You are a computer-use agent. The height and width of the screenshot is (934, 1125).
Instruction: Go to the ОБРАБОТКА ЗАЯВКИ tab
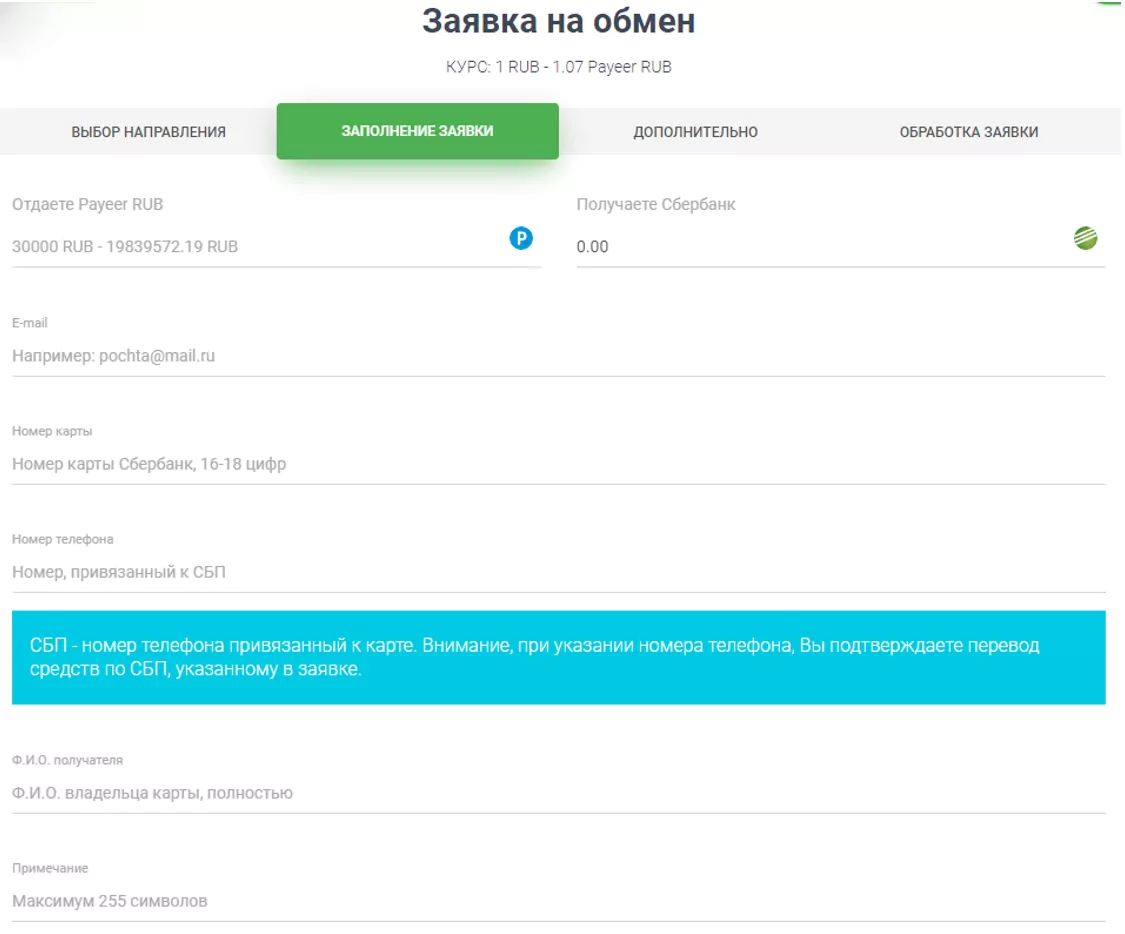point(969,132)
